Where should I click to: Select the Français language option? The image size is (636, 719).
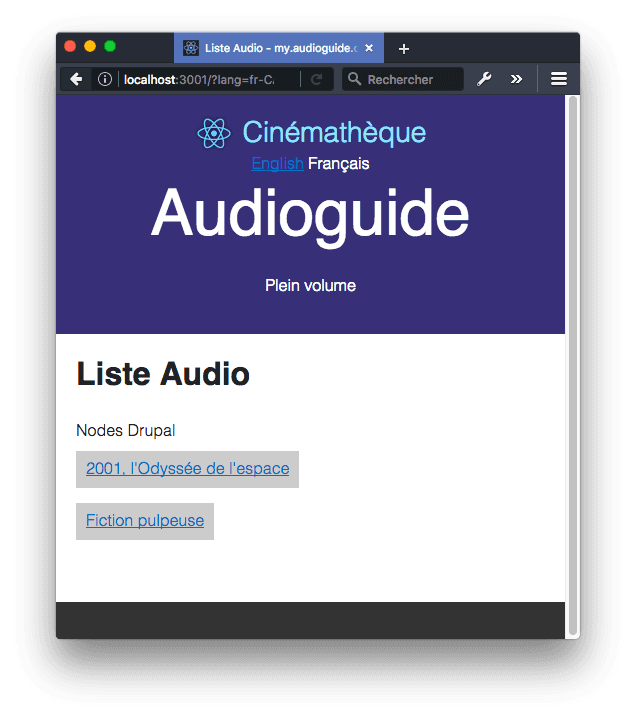[339, 163]
